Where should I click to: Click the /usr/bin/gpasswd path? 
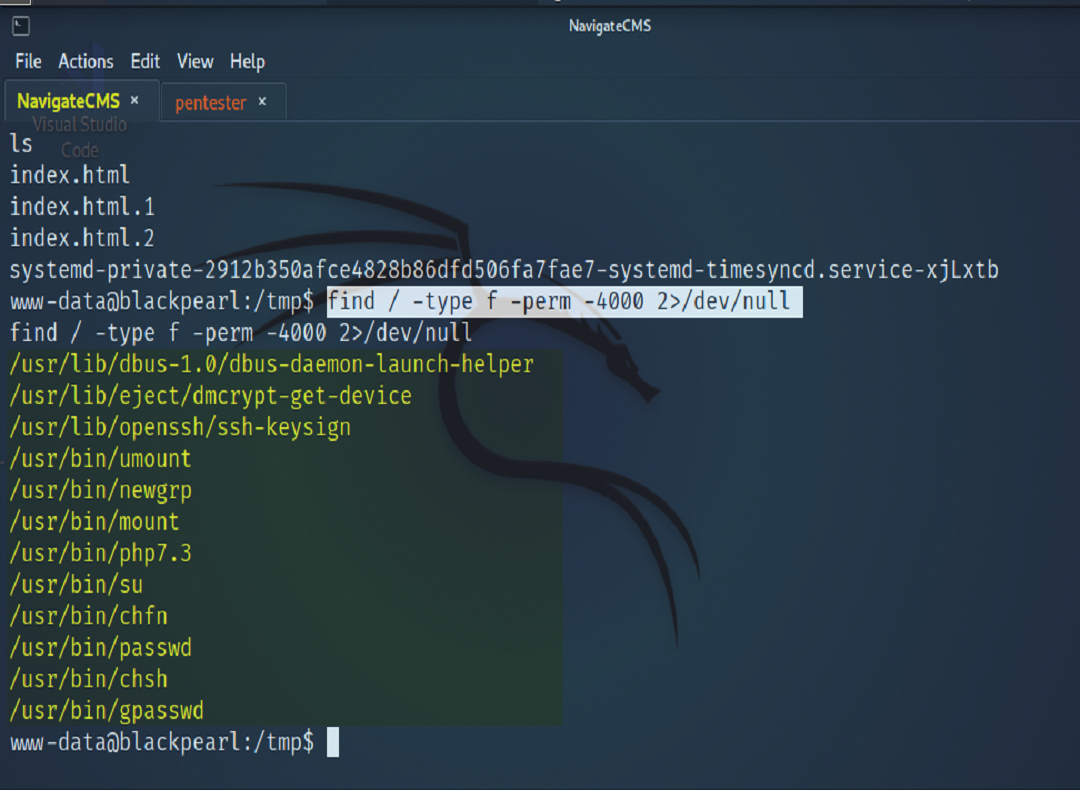coord(107,711)
